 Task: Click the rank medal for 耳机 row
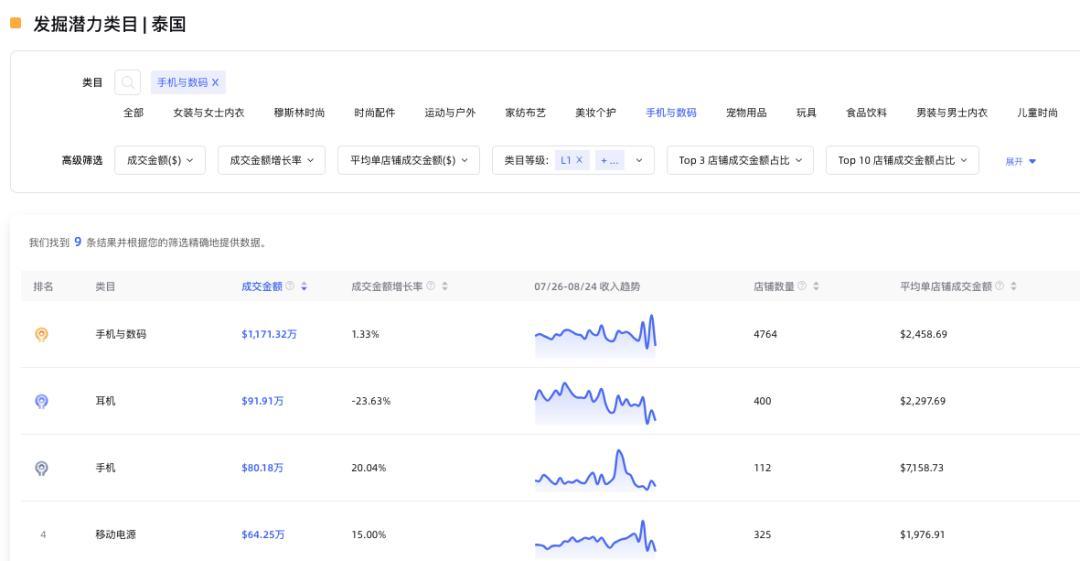(41, 401)
